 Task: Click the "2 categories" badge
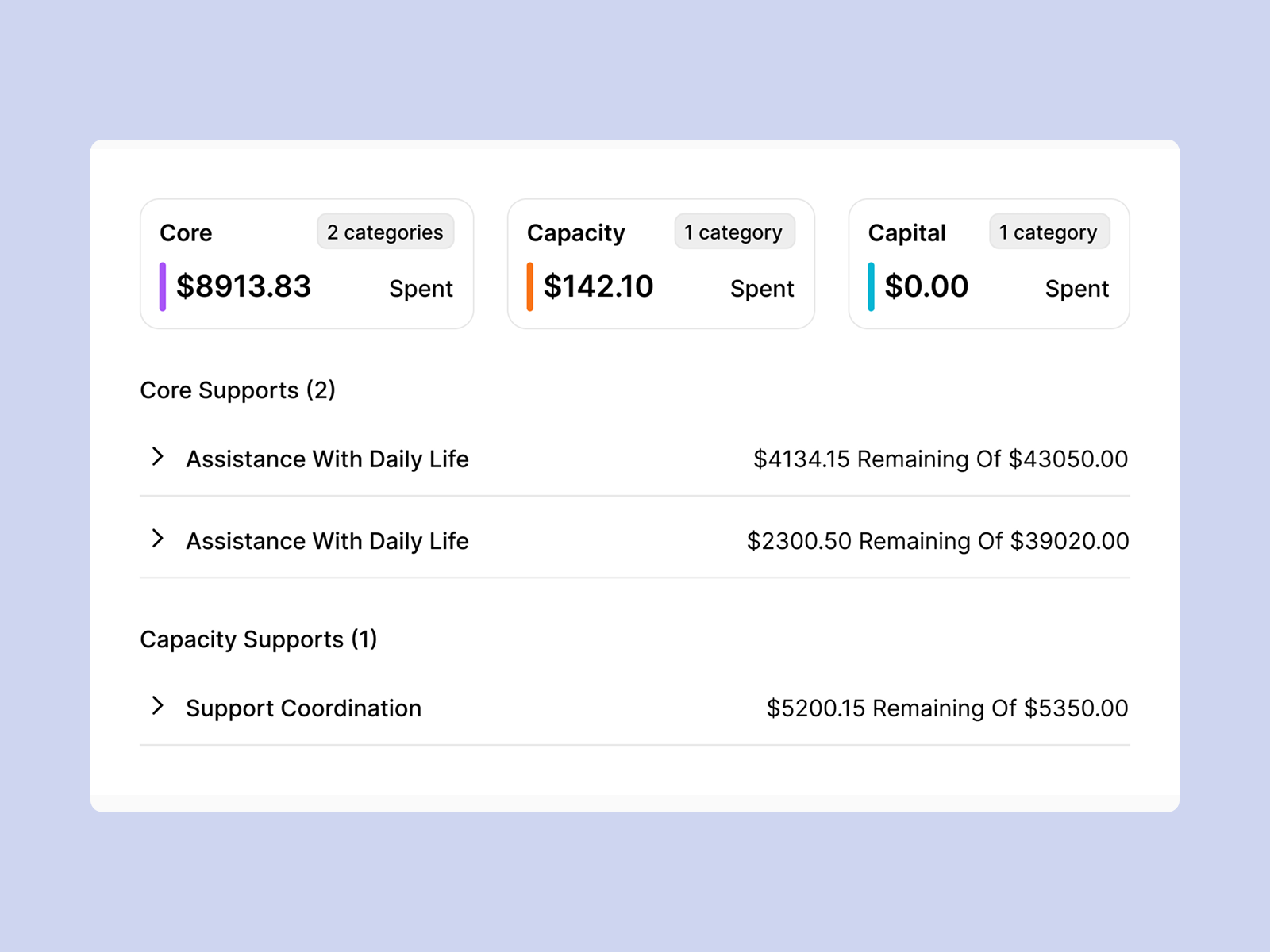point(385,232)
